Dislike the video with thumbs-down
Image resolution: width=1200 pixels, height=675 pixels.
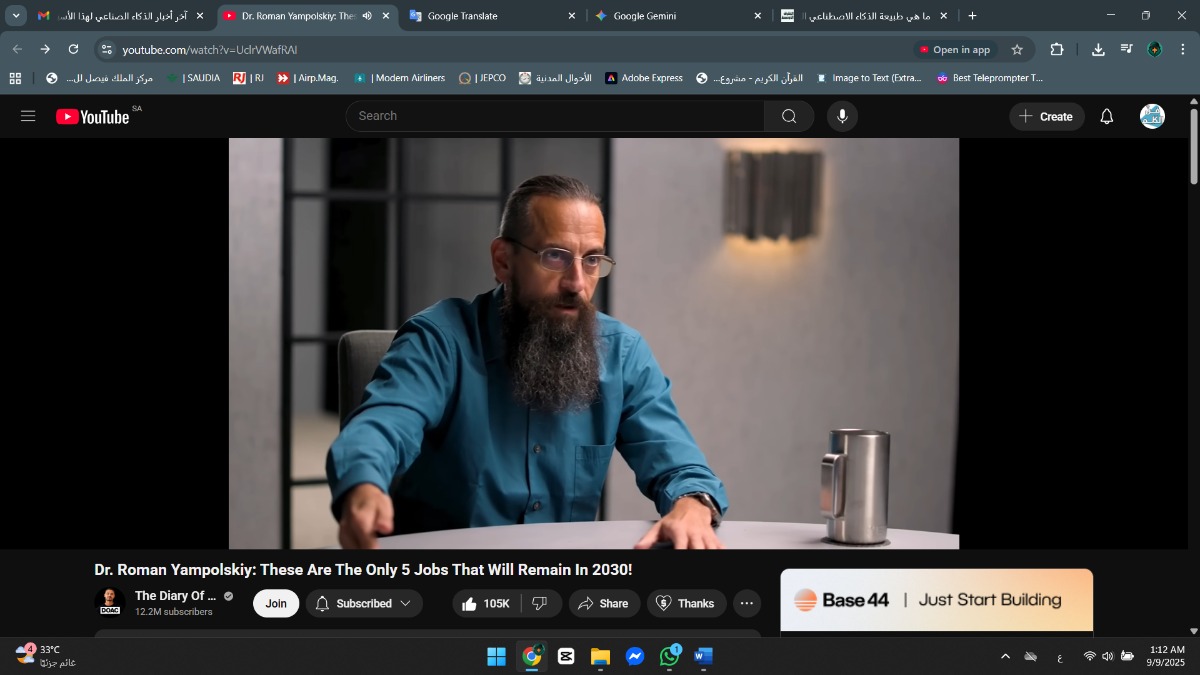pos(540,603)
